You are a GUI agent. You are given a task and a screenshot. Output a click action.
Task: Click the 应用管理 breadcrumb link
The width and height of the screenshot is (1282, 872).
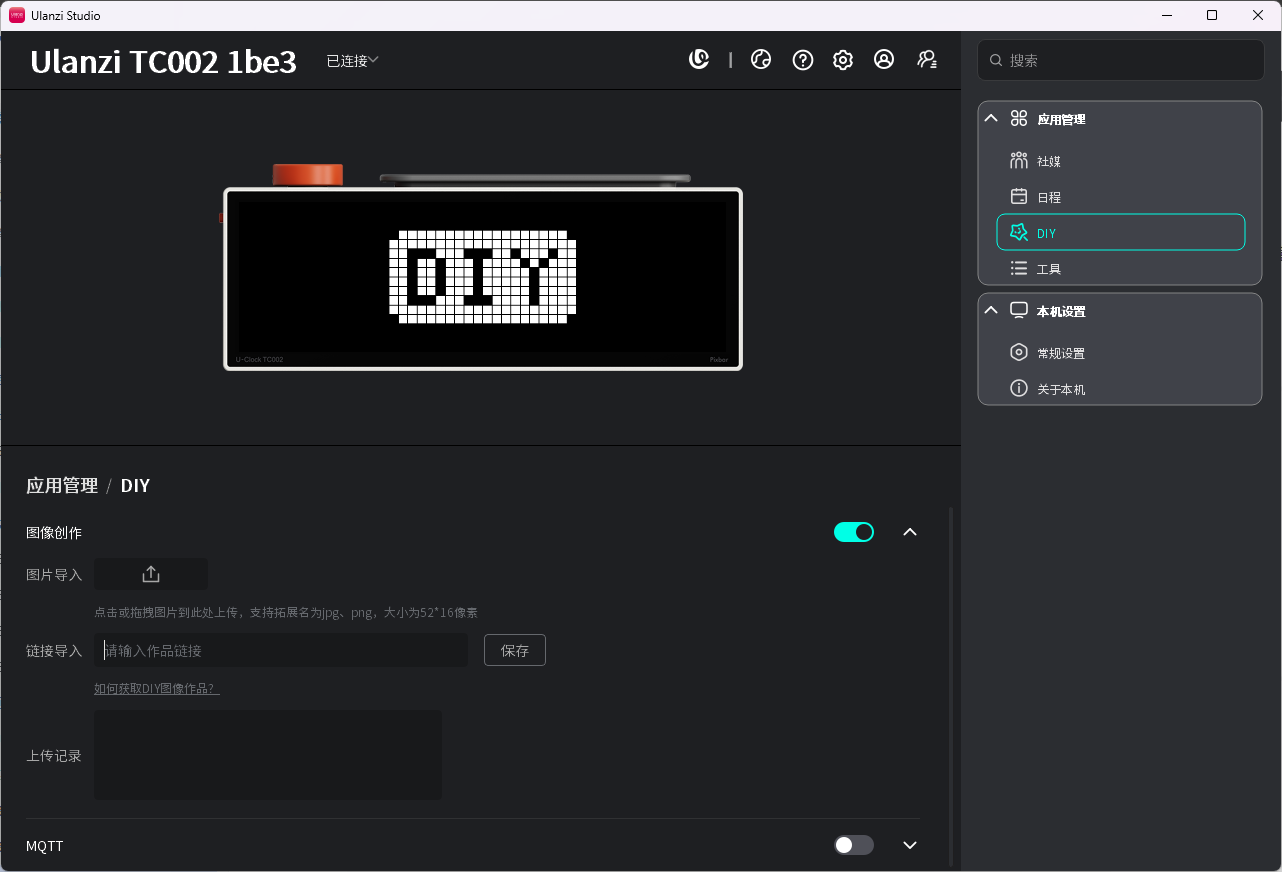62,486
